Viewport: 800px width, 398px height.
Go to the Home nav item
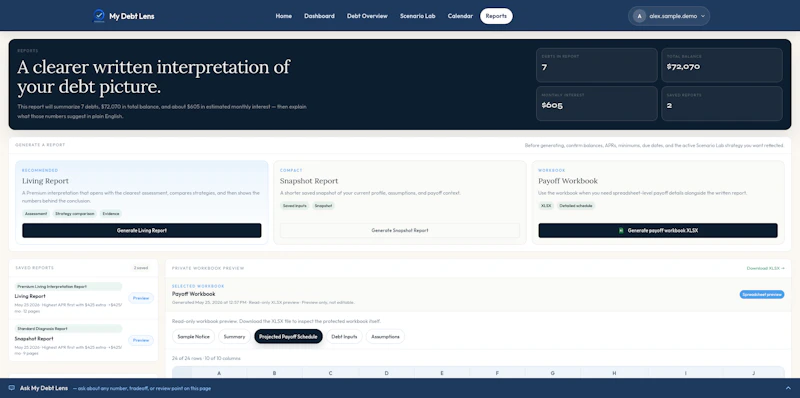point(284,16)
